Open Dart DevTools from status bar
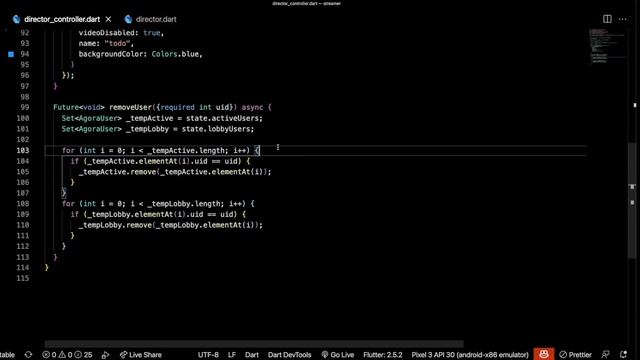The width and height of the screenshot is (640, 360). (289, 355)
